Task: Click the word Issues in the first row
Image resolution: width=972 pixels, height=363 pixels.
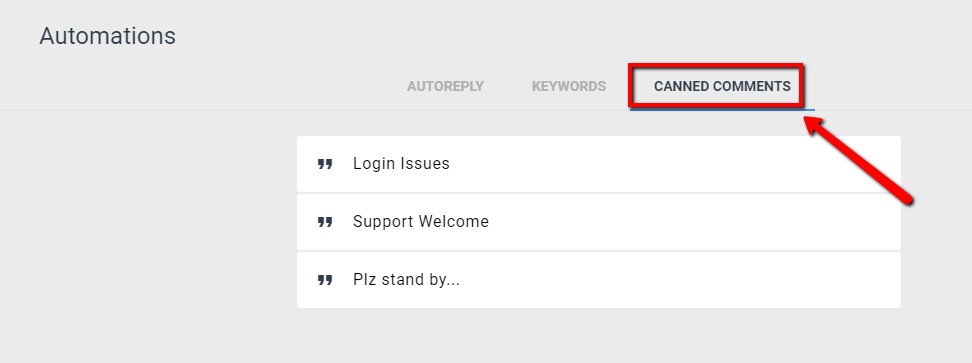Action: pyautogui.click(x=425, y=164)
